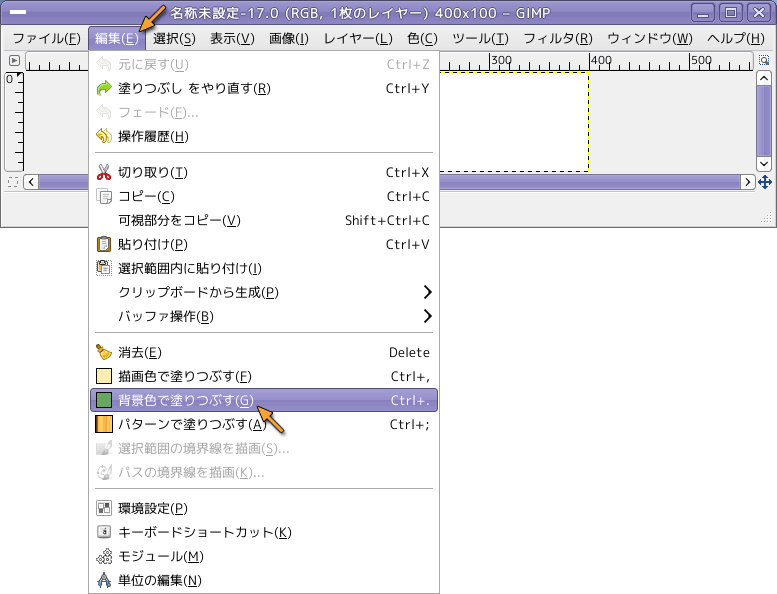This screenshot has width=777, height=594.
Task: Click the white canvas area
Action: click(x=514, y=122)
